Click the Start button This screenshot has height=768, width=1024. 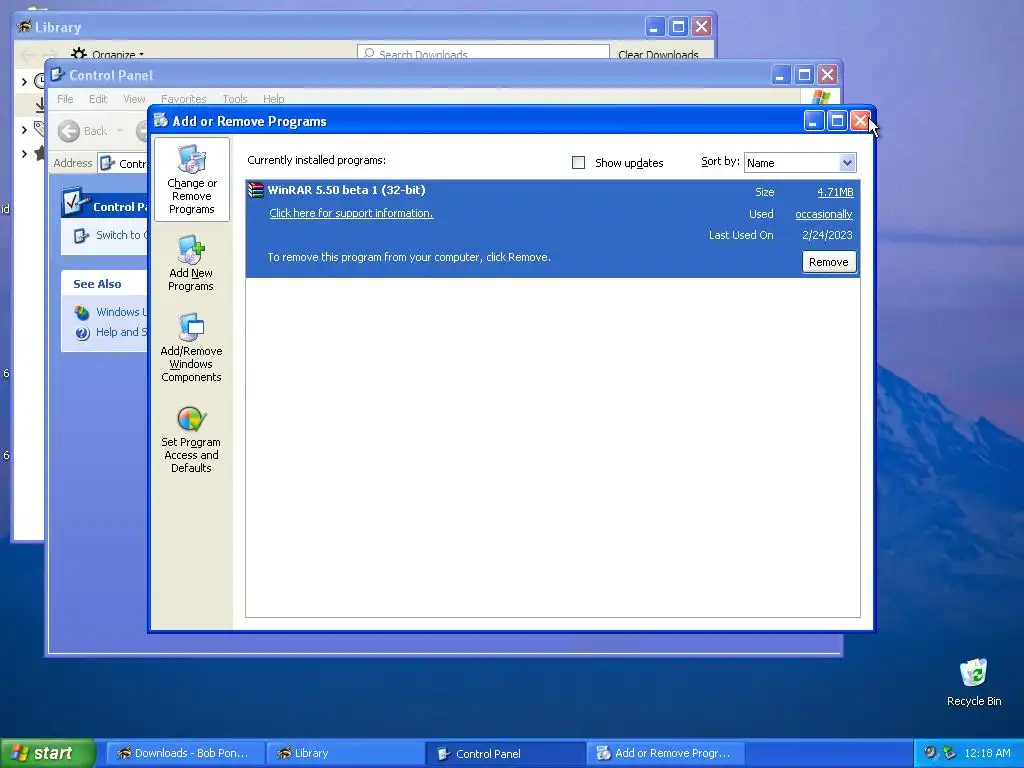tap(47, 753)
